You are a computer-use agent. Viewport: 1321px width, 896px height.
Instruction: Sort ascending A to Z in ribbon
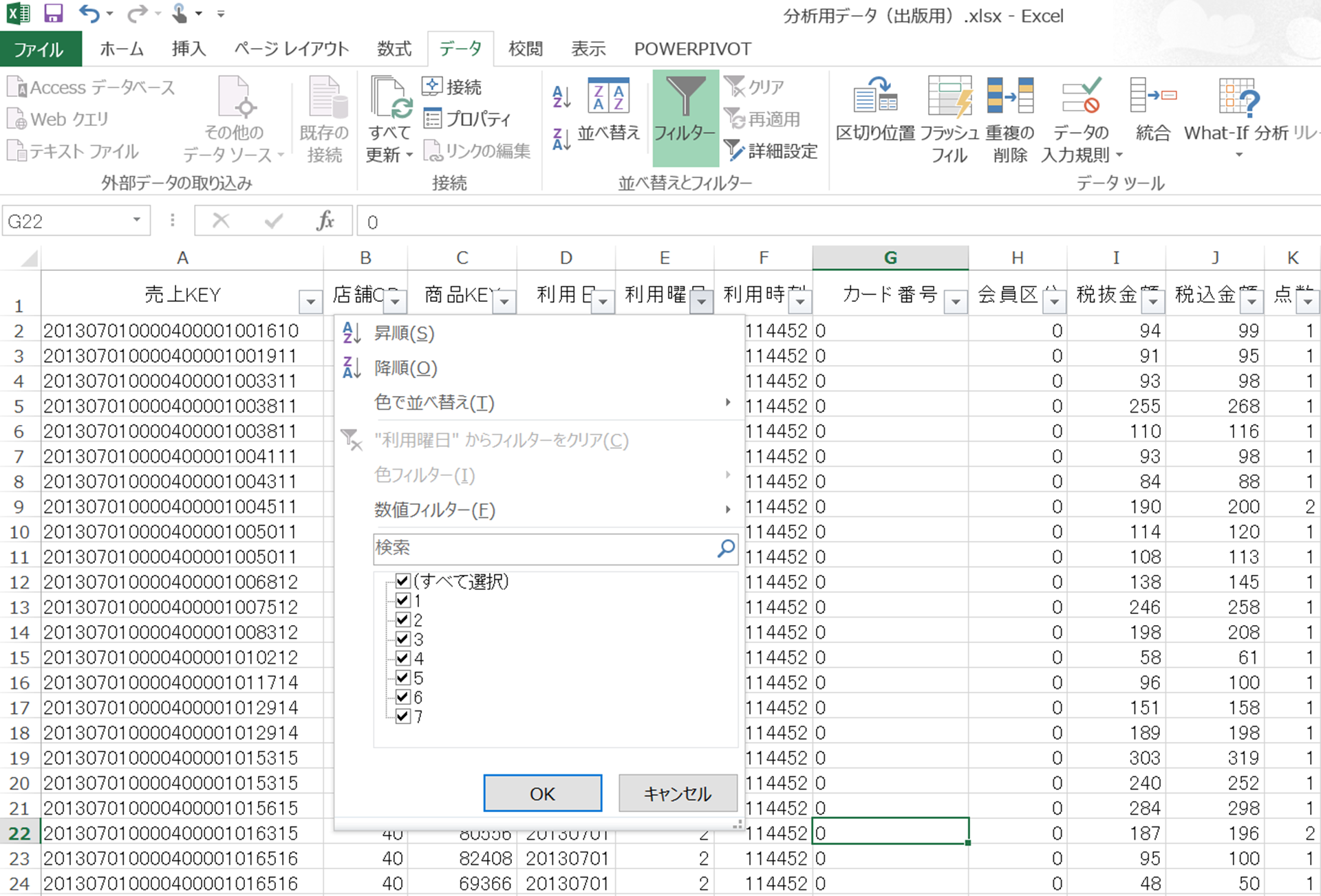click(561, 97)
